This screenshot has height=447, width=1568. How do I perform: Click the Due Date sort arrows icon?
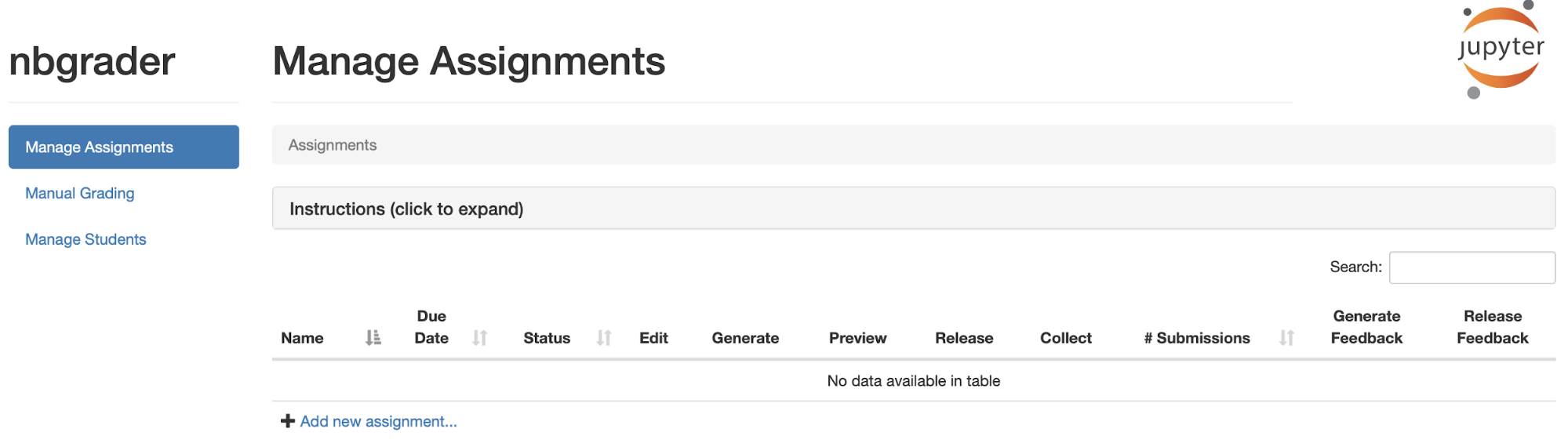[480, 338]
